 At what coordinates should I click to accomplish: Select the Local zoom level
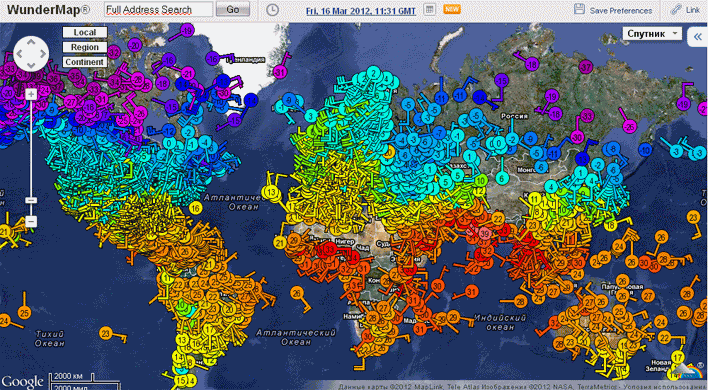click(x=85, y=32)
